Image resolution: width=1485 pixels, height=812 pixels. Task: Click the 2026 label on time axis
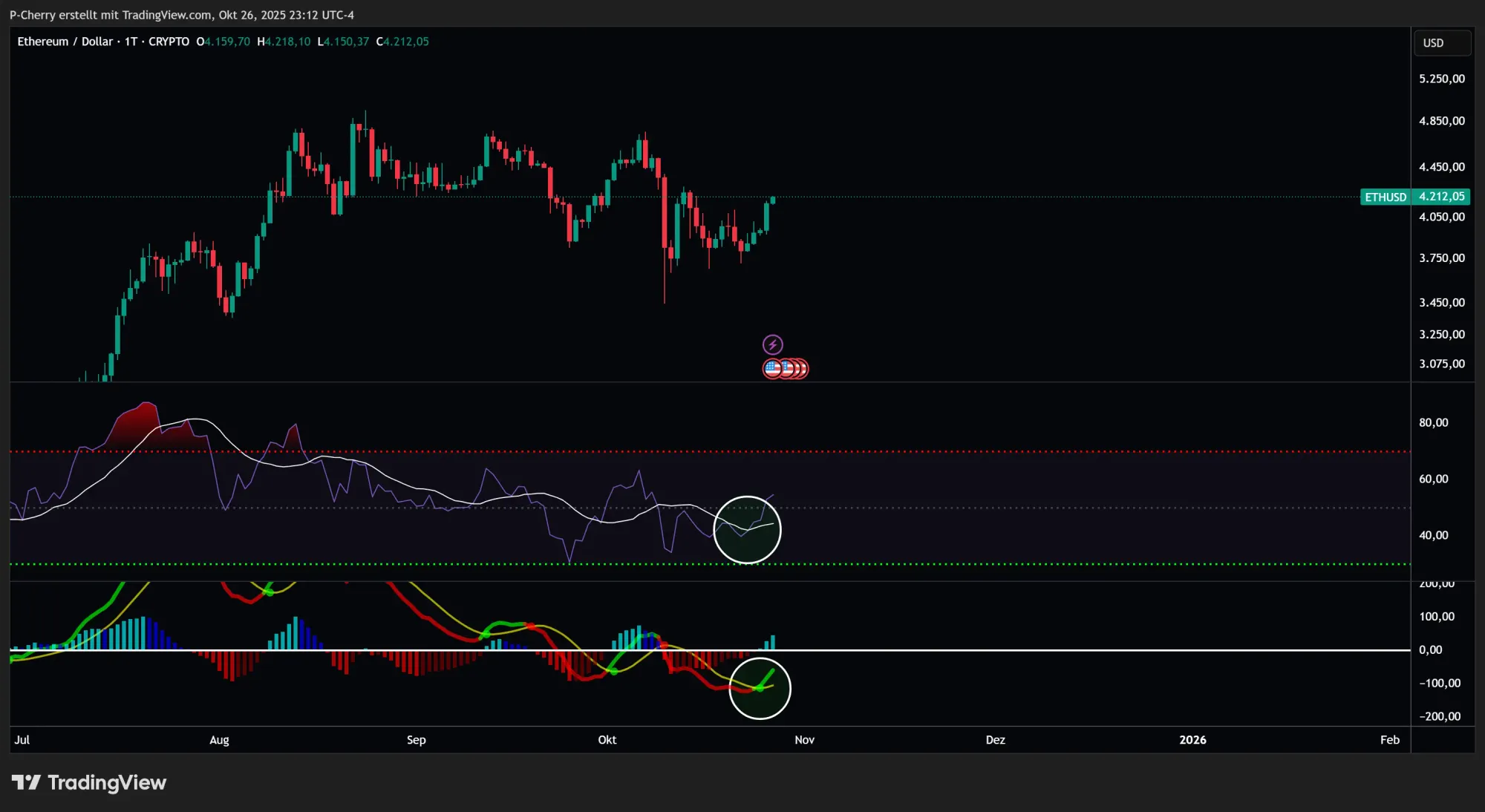point(1192,739)
